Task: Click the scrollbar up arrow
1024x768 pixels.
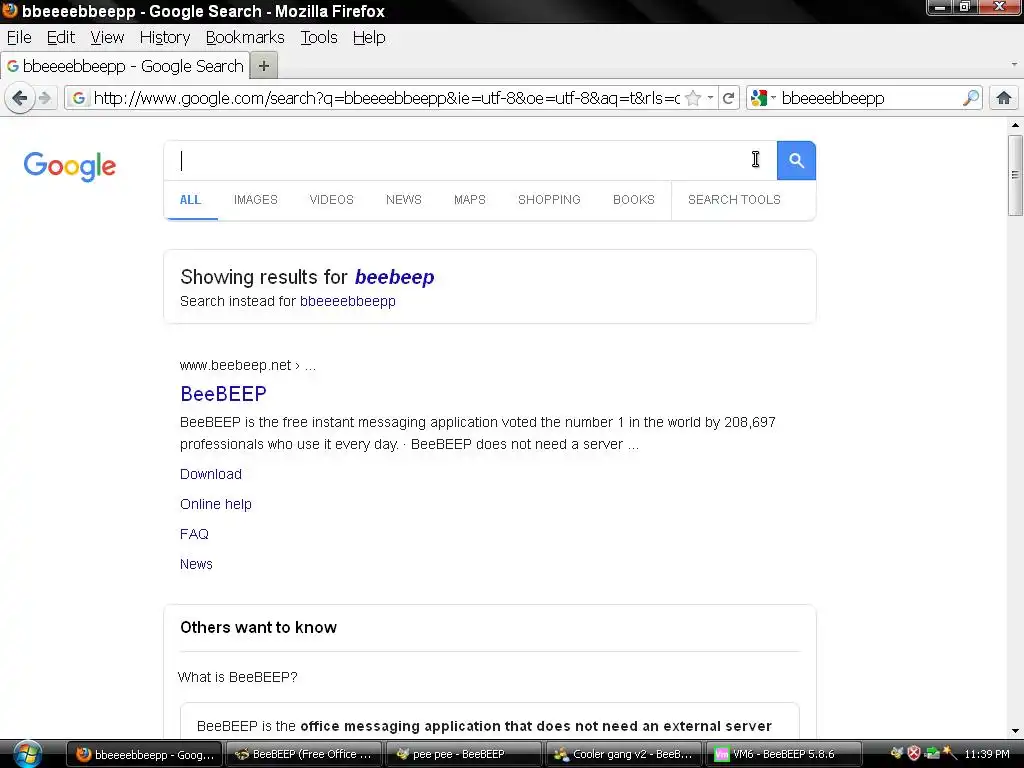Action: click(x=1015, y=125)
